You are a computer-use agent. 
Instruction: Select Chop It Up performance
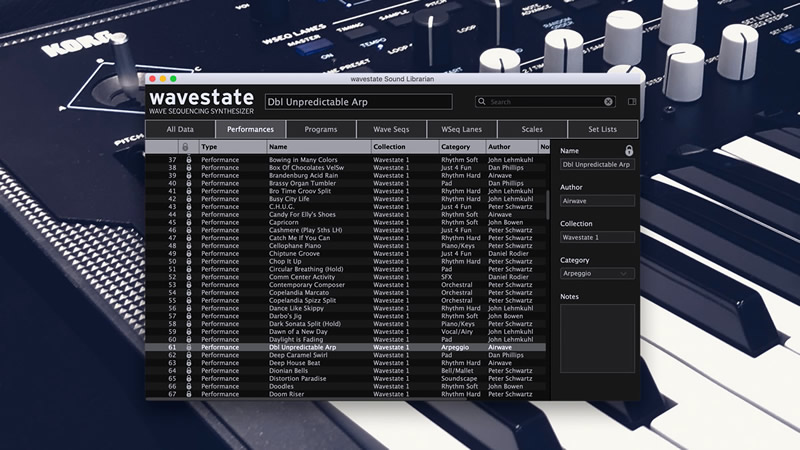pyautogui.click(x=345, y=261)
